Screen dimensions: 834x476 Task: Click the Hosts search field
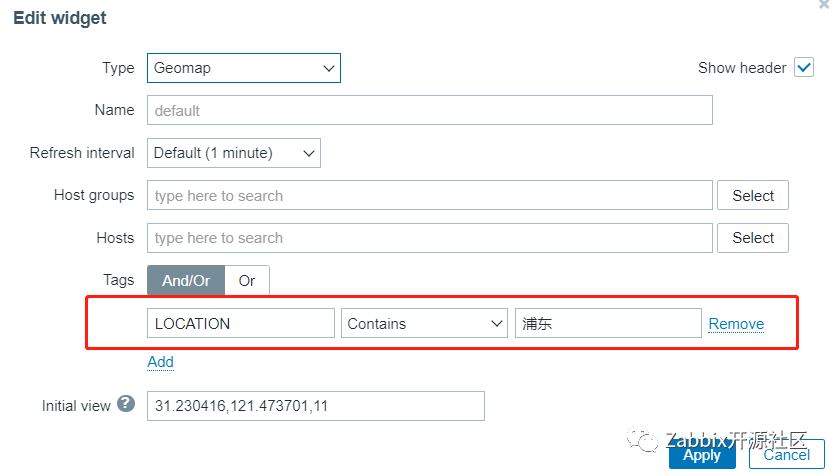[429, 238]
